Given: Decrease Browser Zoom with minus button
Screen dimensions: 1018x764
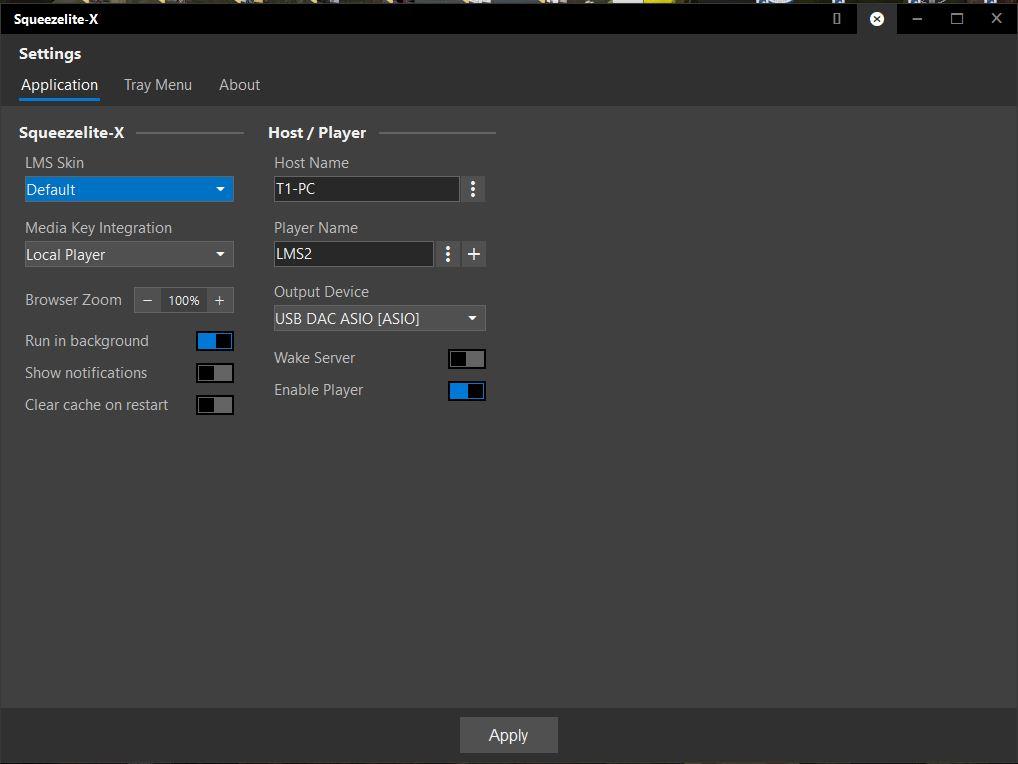Looking at the screenshot, I should (x=147, y=301).
